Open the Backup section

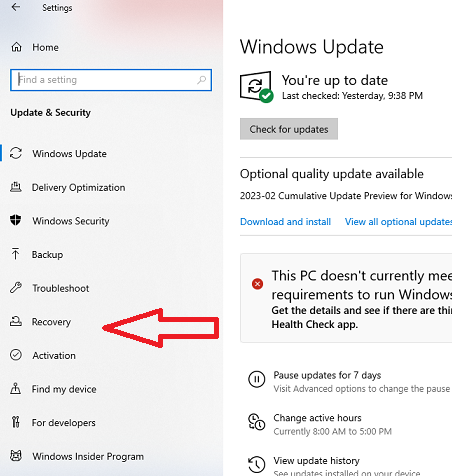point(47,255)
